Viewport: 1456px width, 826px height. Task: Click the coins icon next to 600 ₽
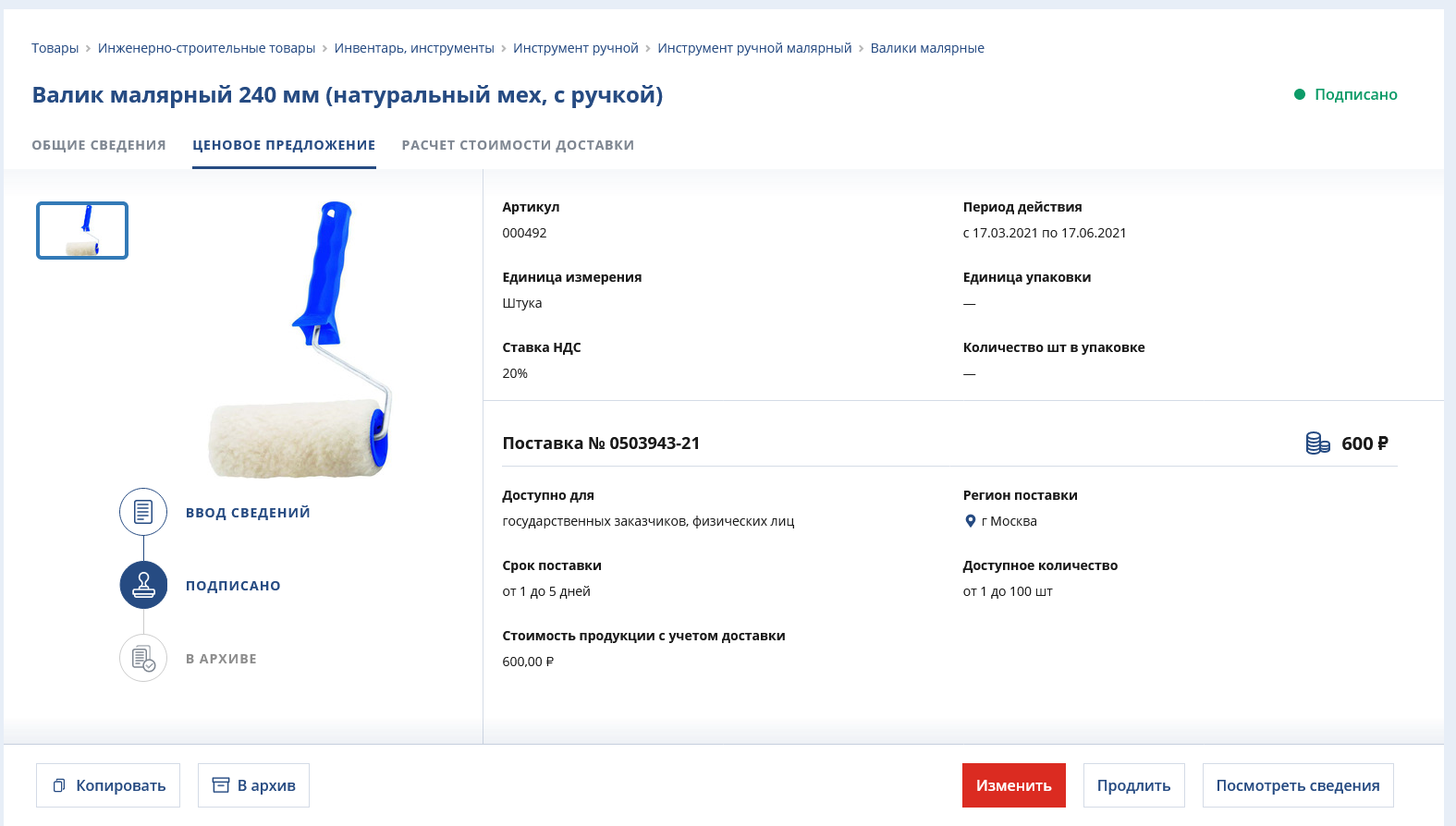(x=1317, y=443)
